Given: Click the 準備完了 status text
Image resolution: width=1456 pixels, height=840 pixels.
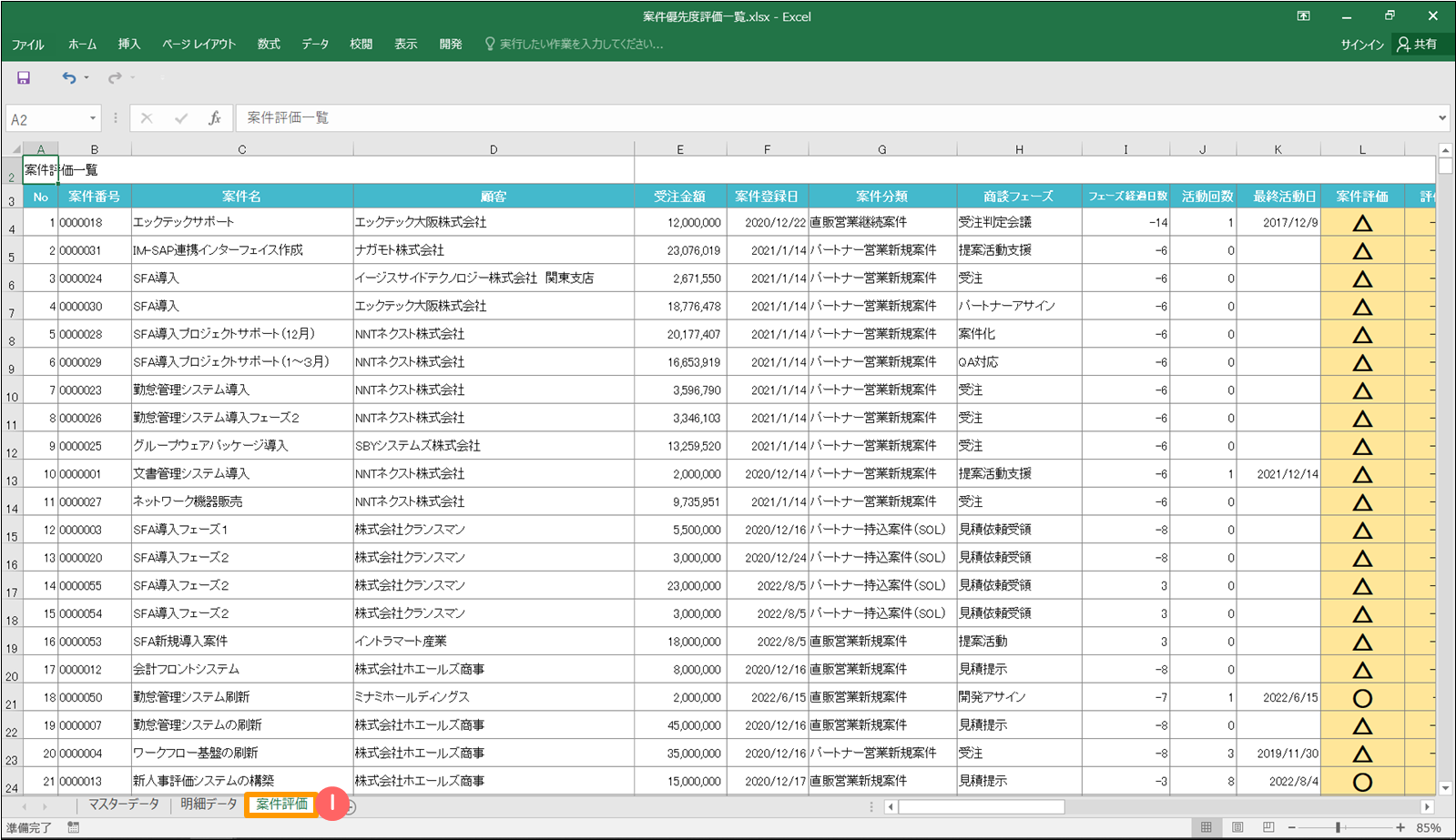Looking at the screenshot, I should click(x=29, y=827).
